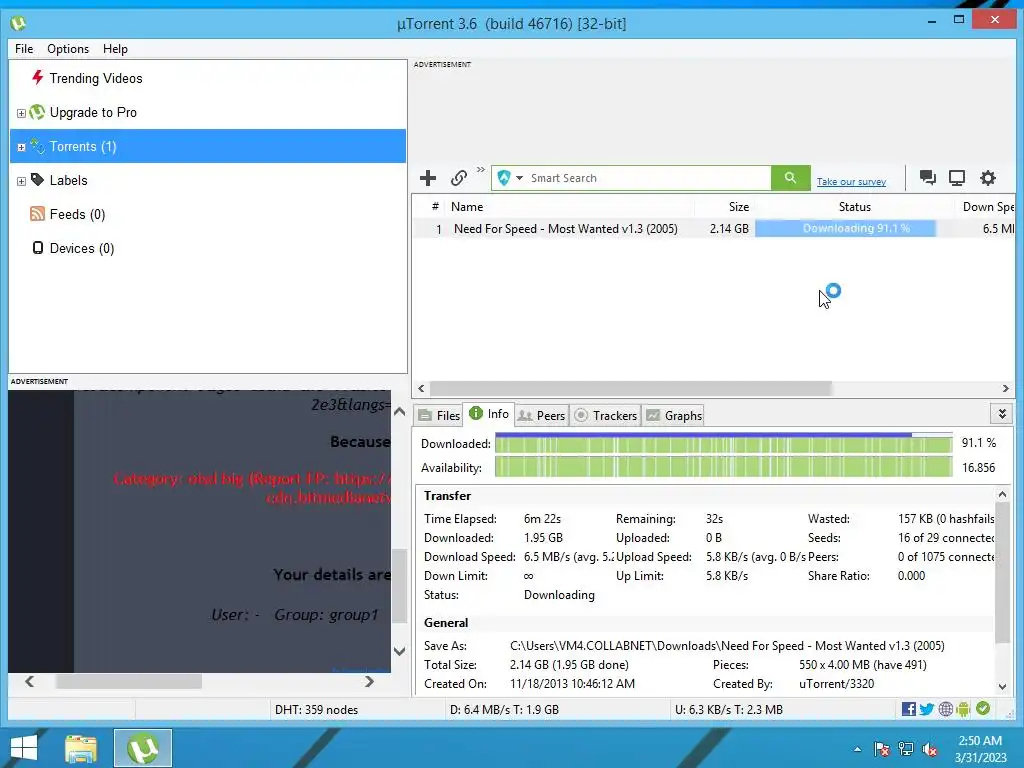Click advertisement pane scroll right arrow
Image resolution: width=1024 pixels, height=768 pixels.
[370, 682]
